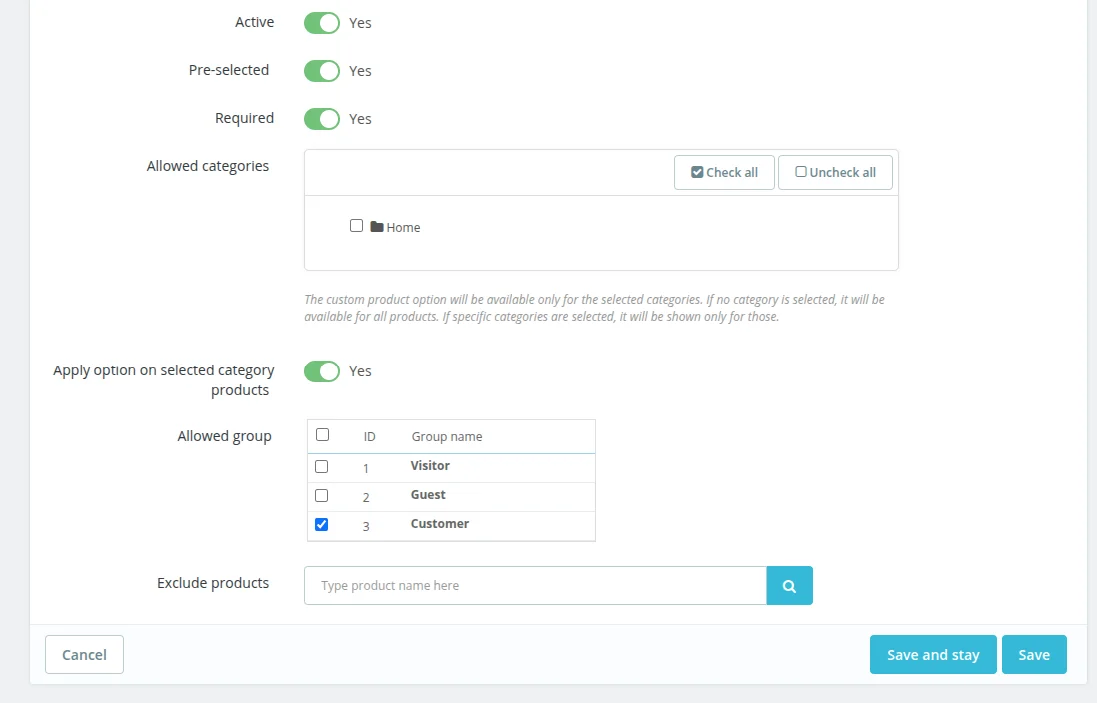Click the Check all button
Screen dimensions: 1097x703
724,171
